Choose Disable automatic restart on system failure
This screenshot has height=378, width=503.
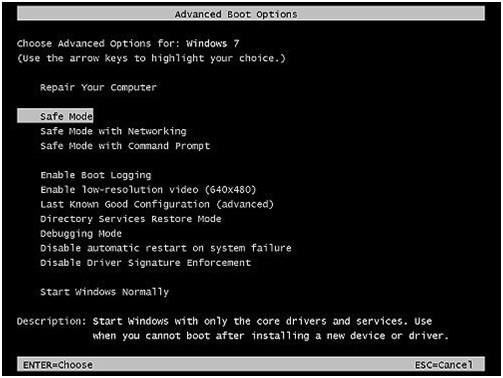pos(166,248)
